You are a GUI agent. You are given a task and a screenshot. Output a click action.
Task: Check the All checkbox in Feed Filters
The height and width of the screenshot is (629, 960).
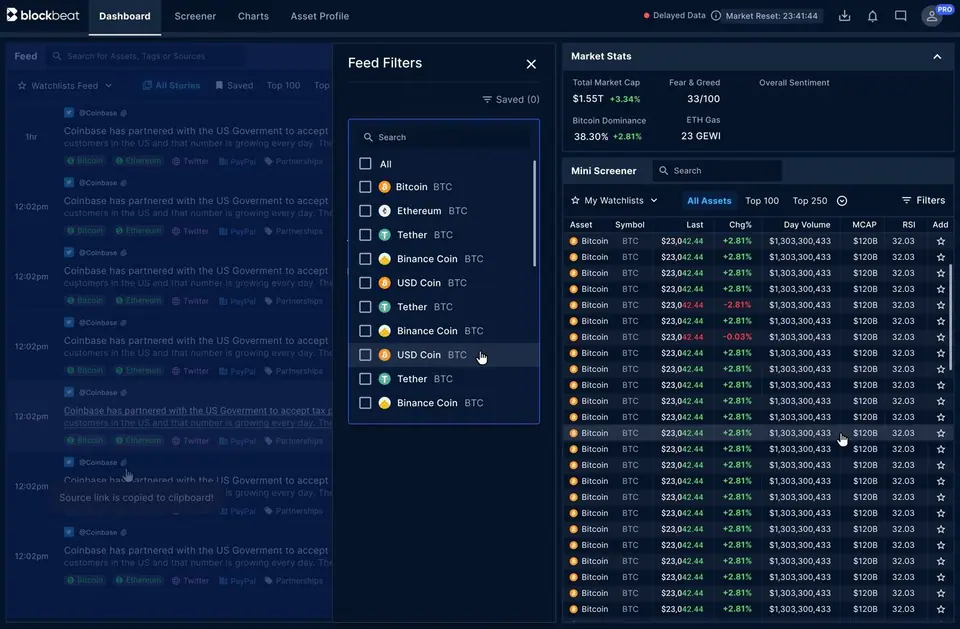point(365,164)
